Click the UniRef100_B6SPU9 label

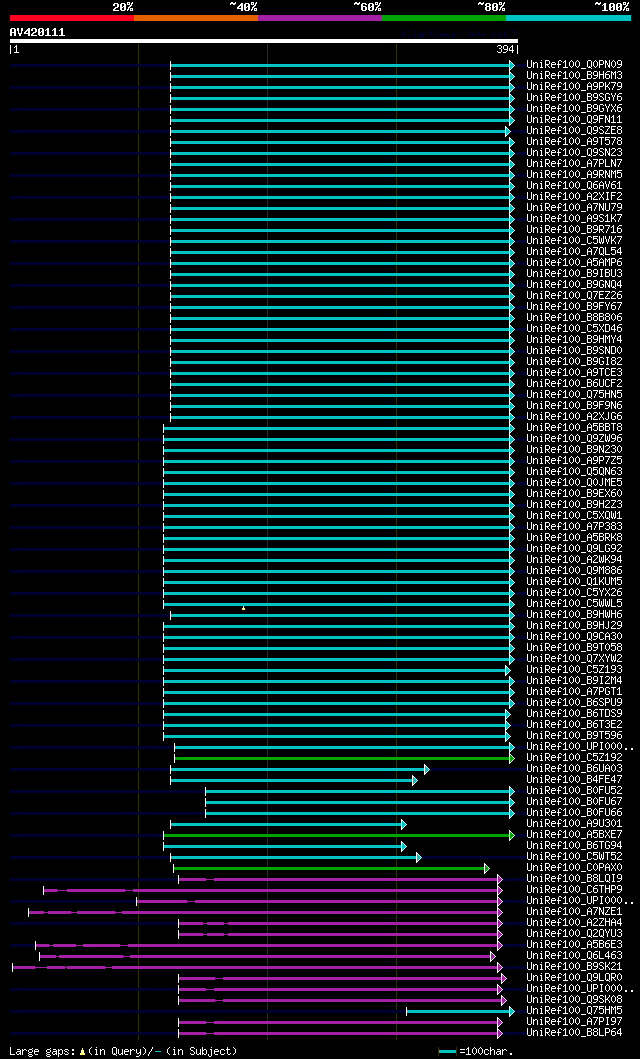click(x=575, y=702)
